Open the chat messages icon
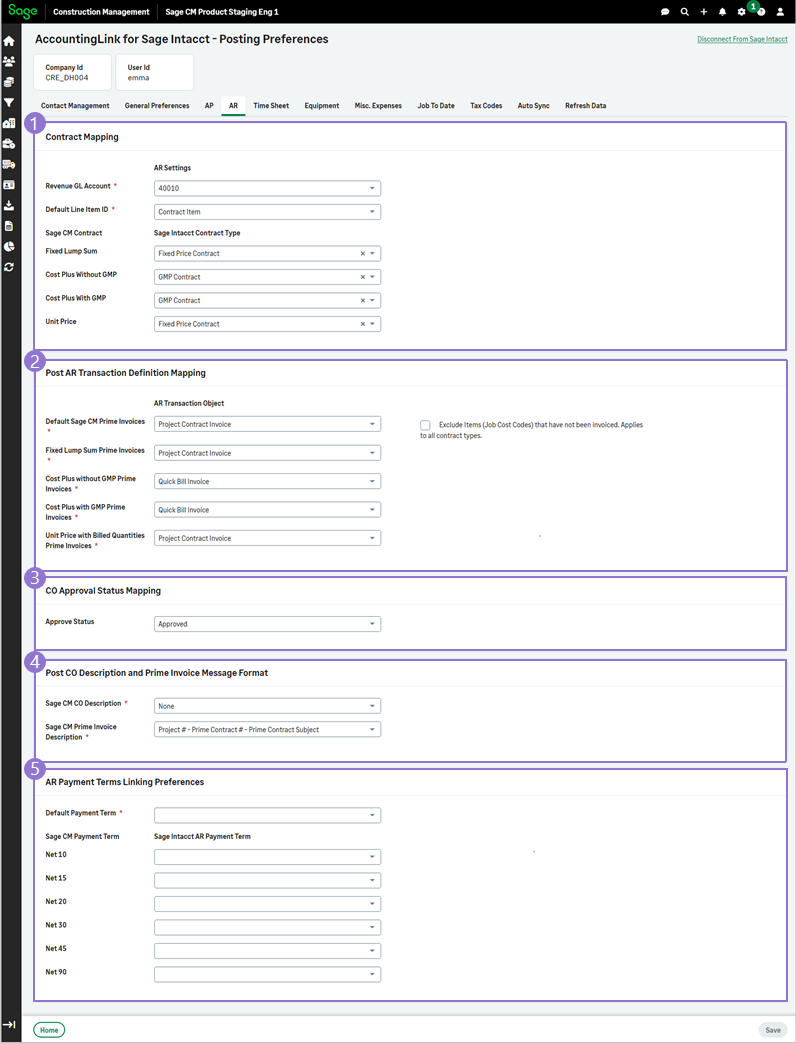 tap(665, 12)
